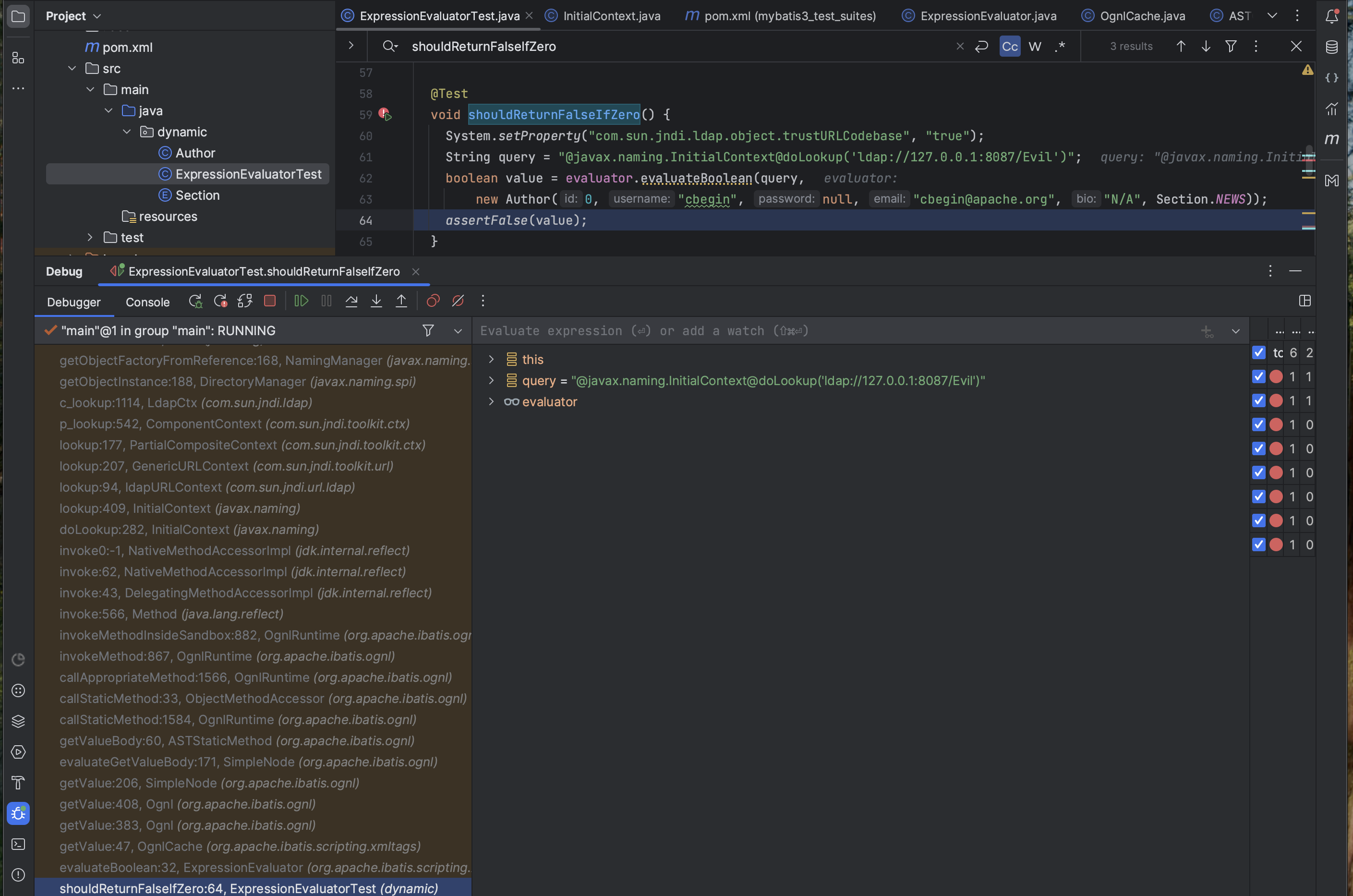1353x896 pixels.
Task: Open View Breakpoints dialog
Action: tap(433, 301)
